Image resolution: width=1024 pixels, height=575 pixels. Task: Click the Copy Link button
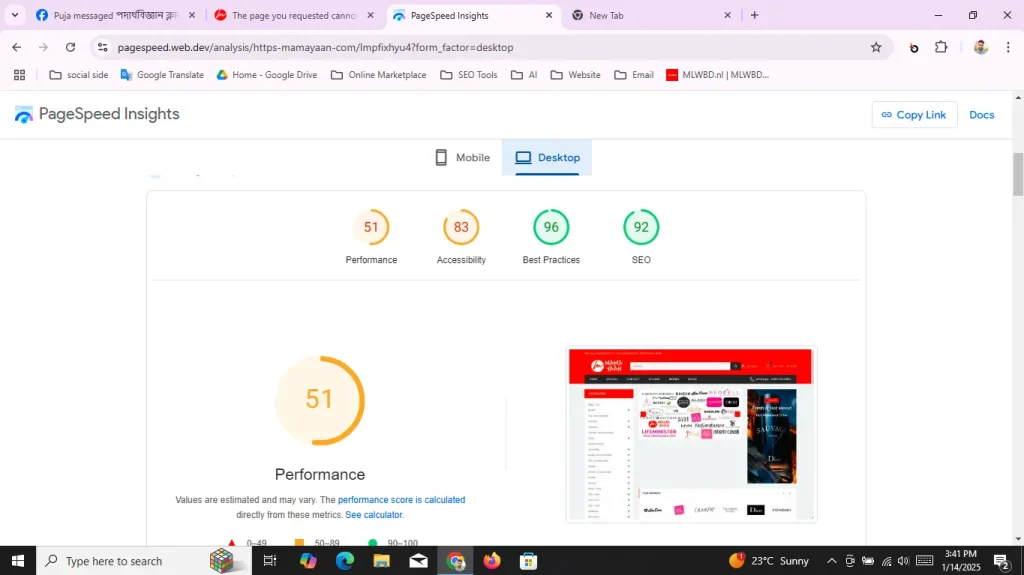click(914, 115)
